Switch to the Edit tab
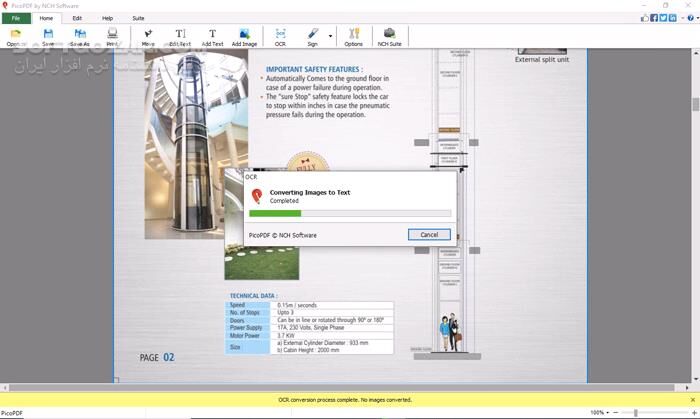This screenshot has height=419, width=700. [77, 18]
